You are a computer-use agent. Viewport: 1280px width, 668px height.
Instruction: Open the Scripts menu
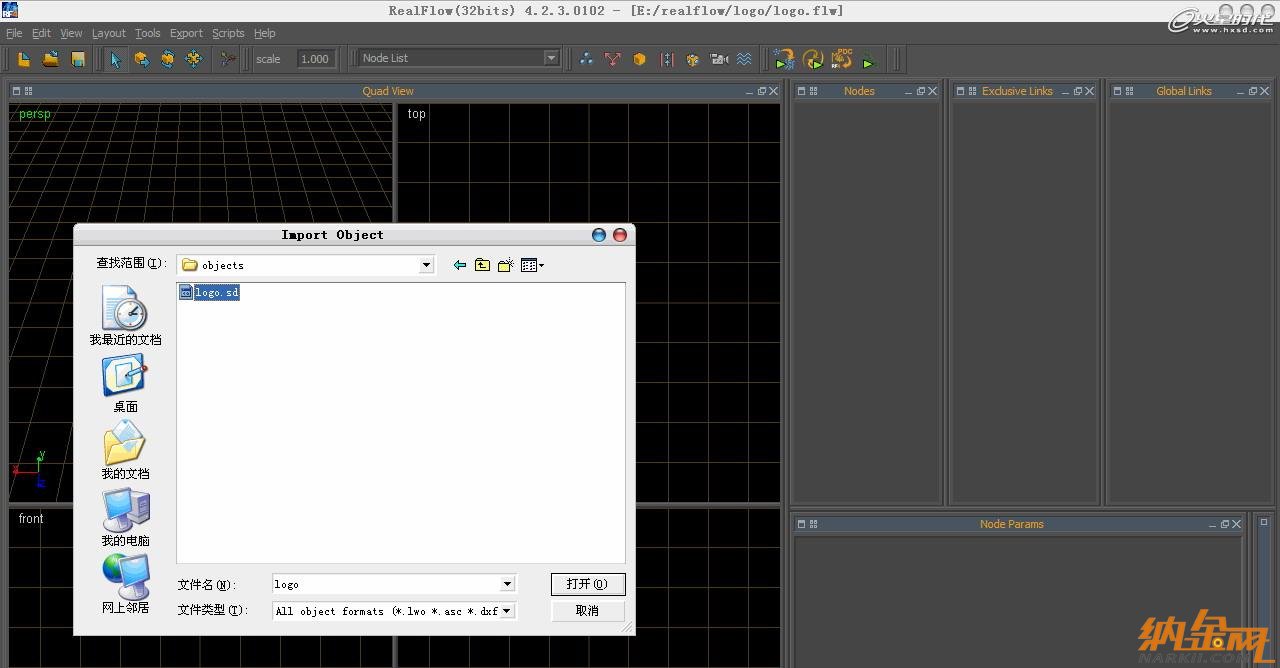(x=228, y=33)
